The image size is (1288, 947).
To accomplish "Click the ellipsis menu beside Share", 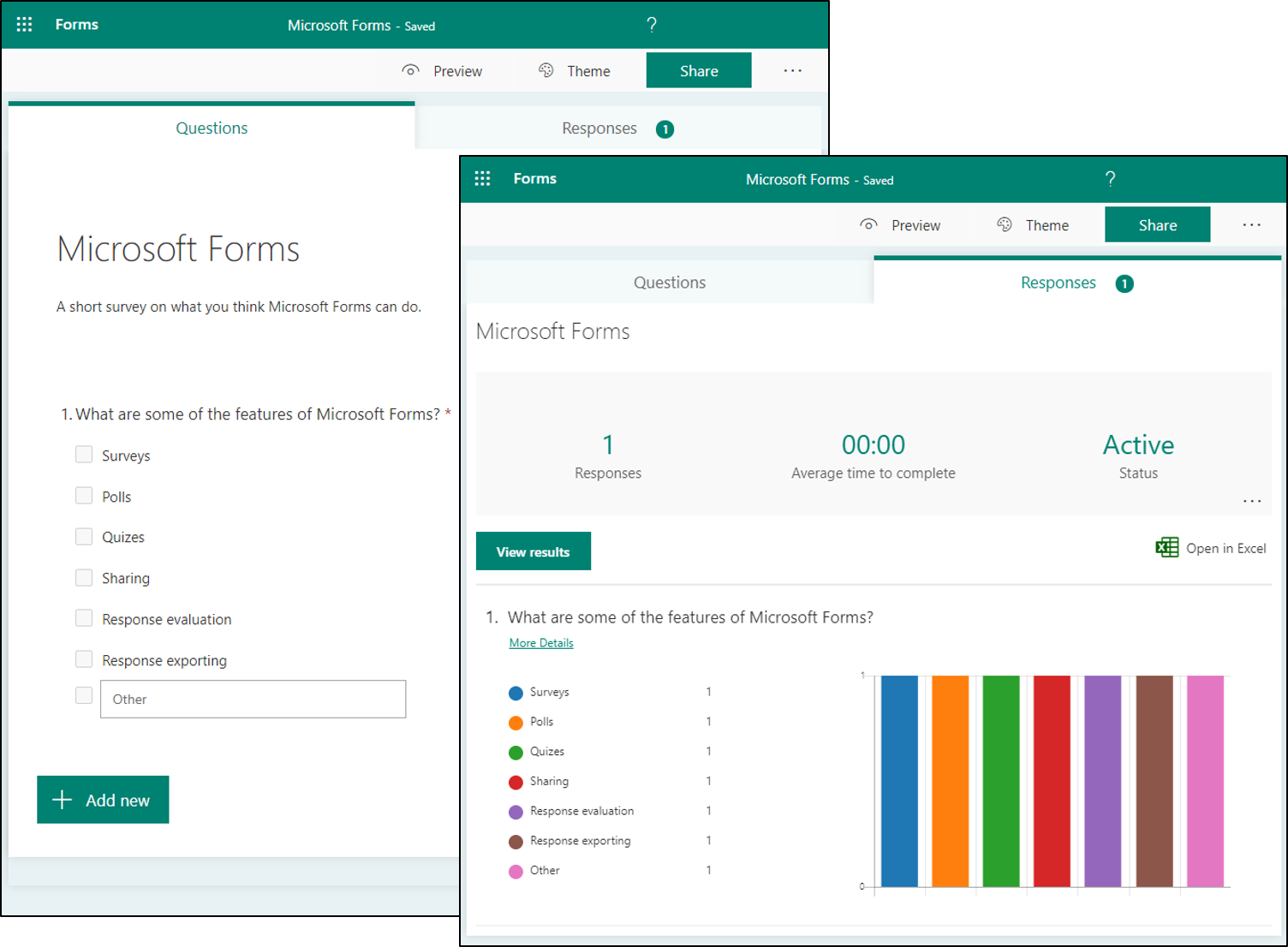I will pos(1251,224).
